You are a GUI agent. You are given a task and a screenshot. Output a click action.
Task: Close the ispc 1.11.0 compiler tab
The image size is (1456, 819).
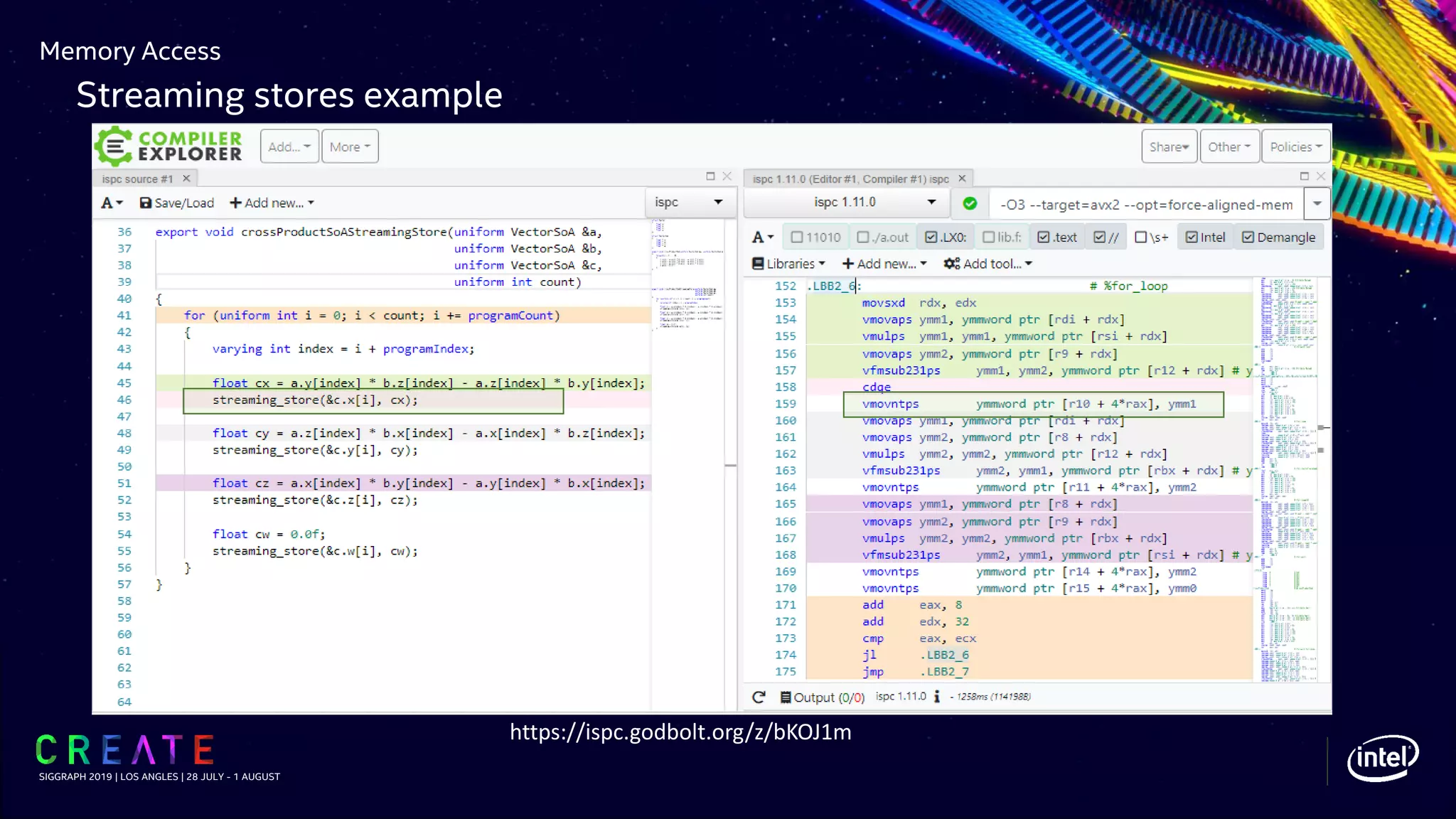(x=962, y=178)
